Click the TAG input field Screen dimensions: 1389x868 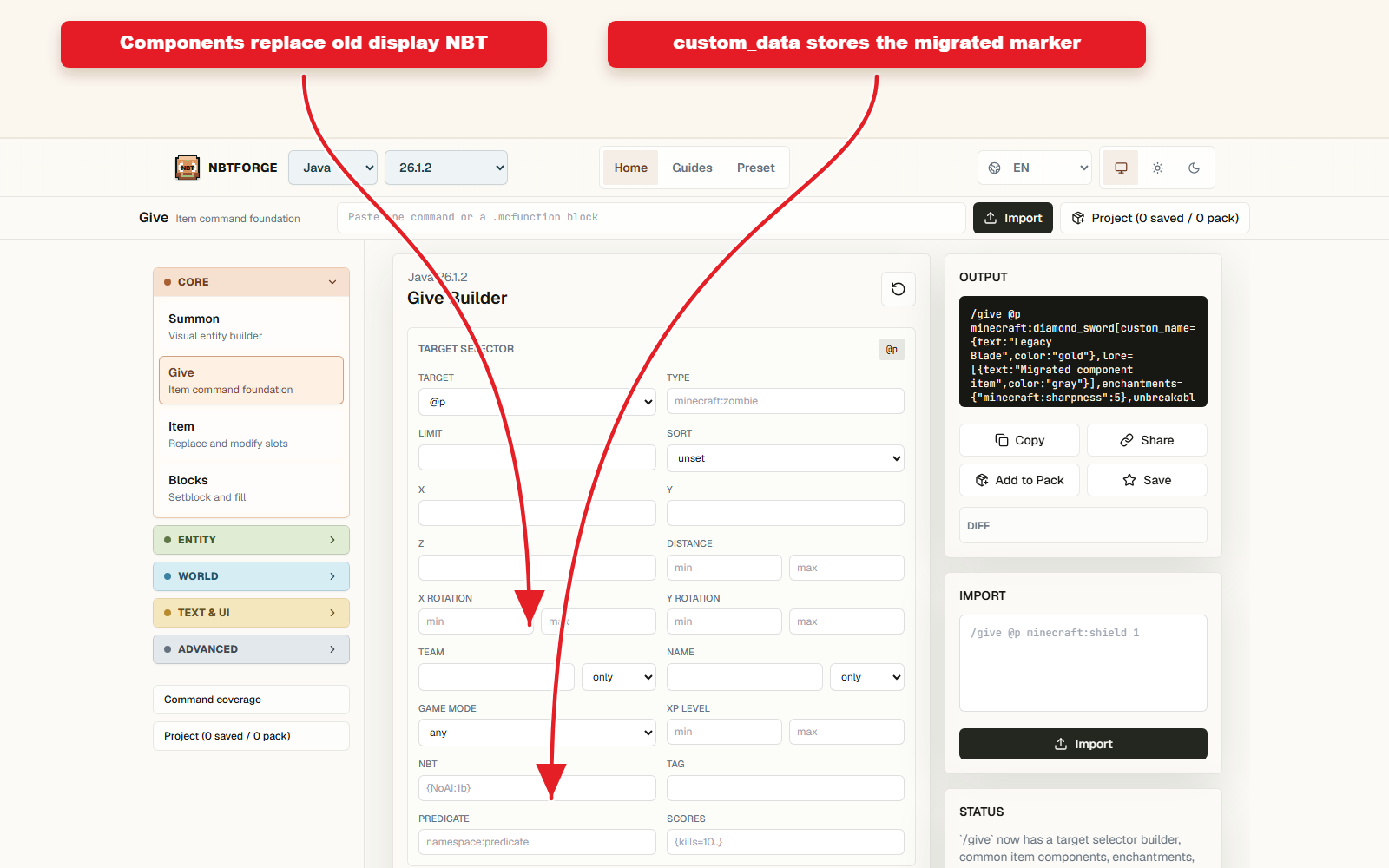[786, 788]
